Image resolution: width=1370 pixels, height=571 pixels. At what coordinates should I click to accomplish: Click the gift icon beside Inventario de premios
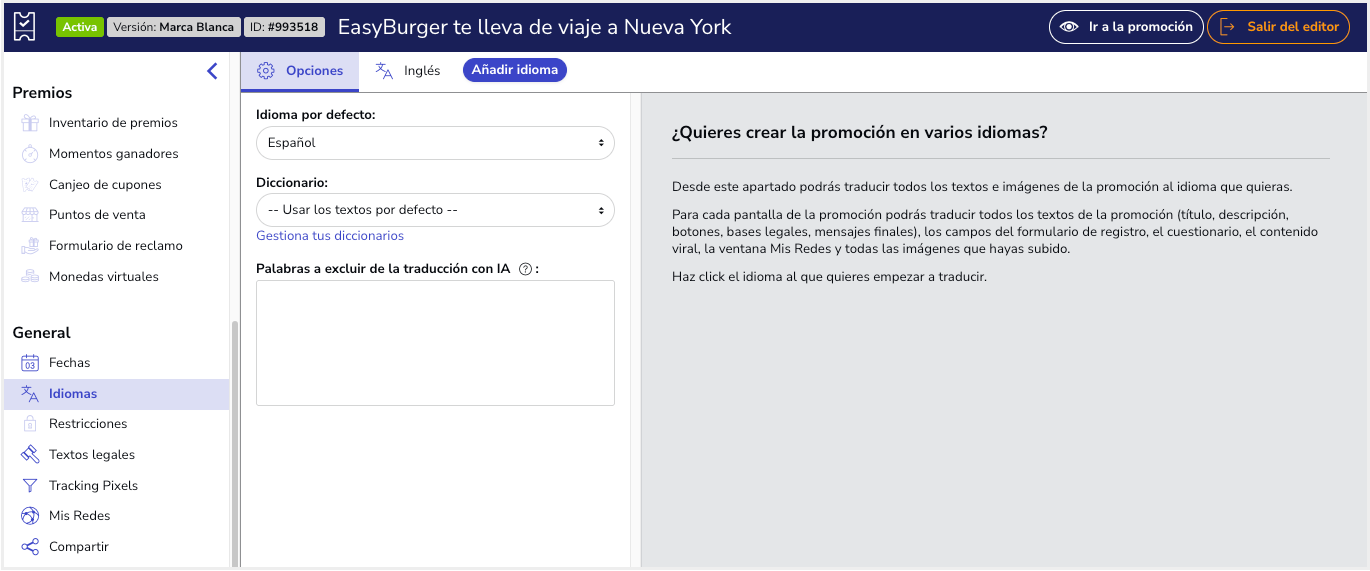tap(30, 123)
